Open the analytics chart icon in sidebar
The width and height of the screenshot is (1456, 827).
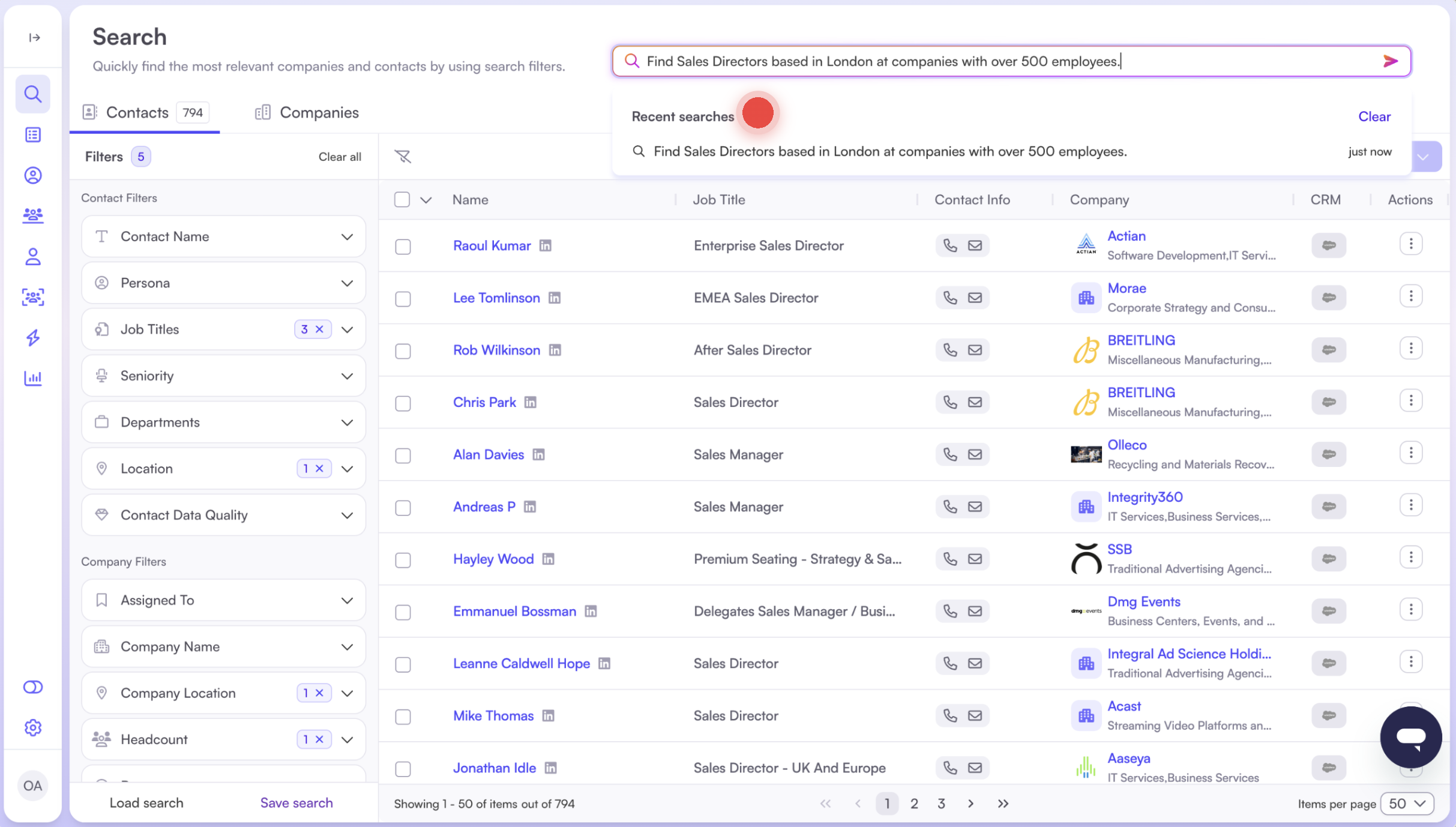[x=33, y=378]
